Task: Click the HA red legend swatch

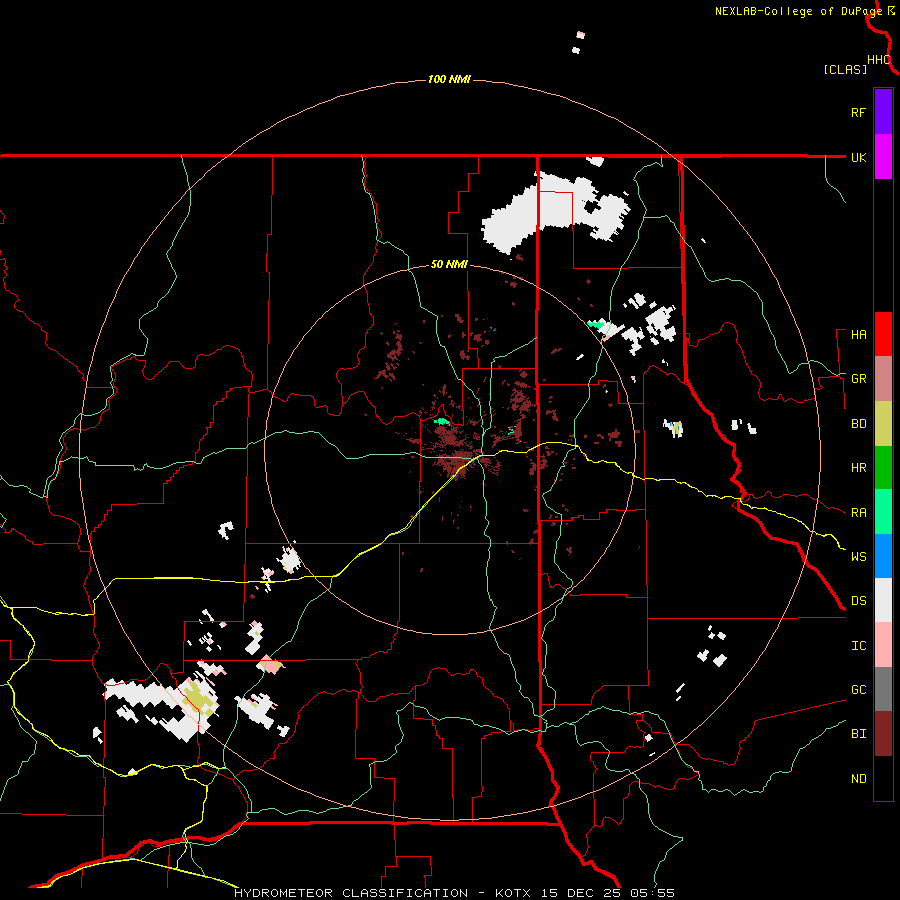Action: (883, 334)
